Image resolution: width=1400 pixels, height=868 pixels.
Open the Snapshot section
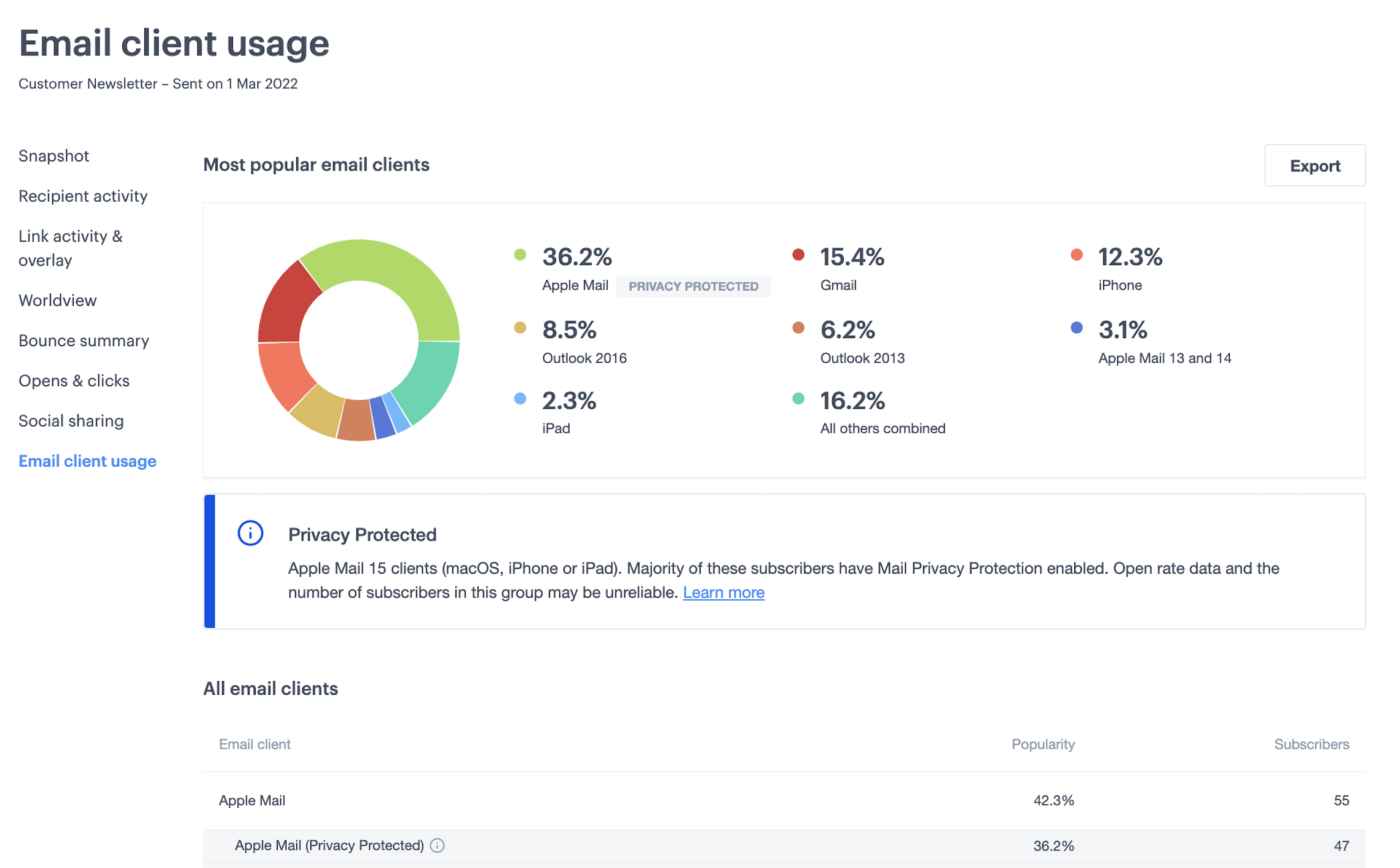tap(53, 156)
